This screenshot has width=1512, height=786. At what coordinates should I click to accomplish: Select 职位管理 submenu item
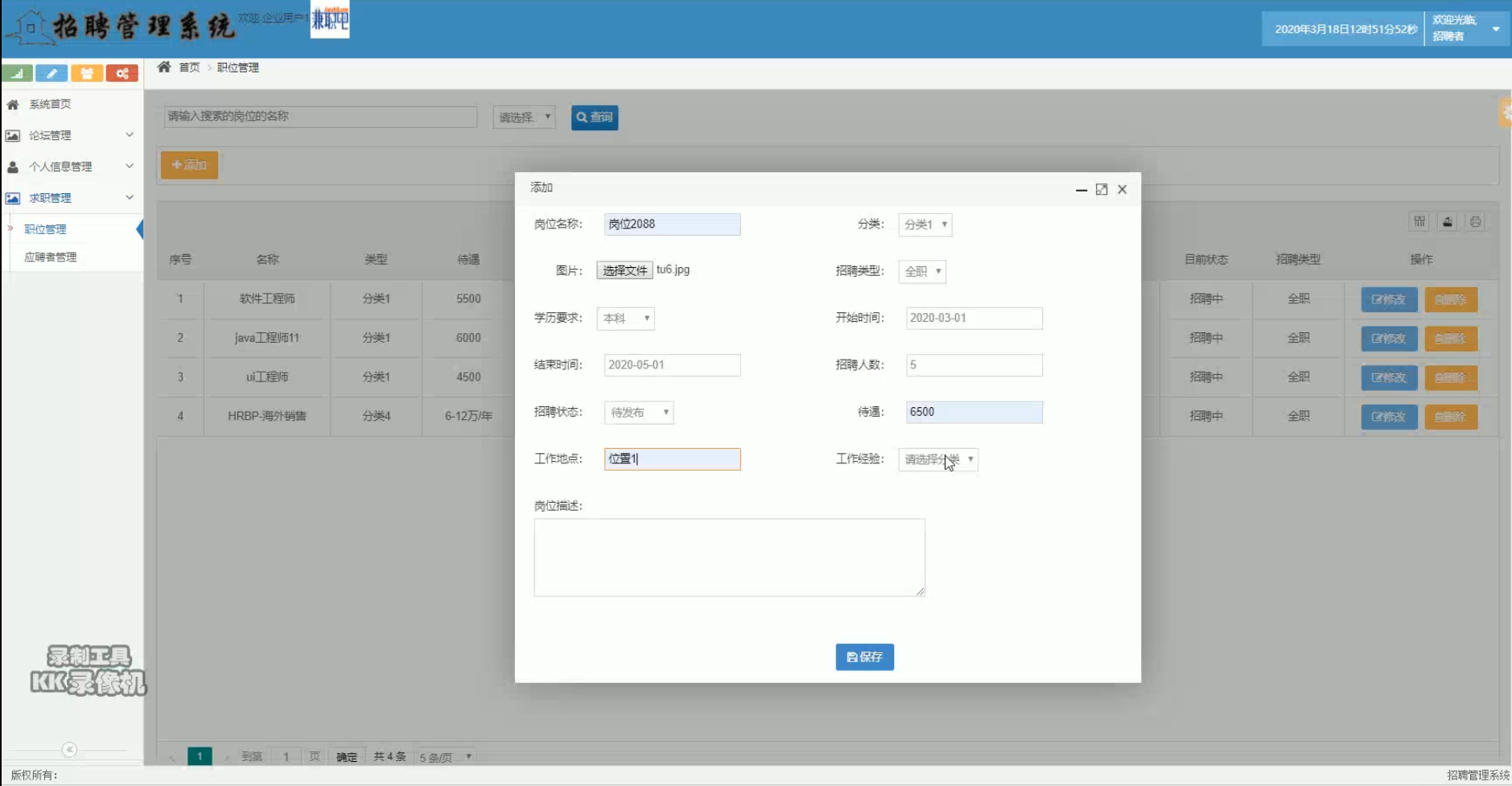click(x=46, y=229)
